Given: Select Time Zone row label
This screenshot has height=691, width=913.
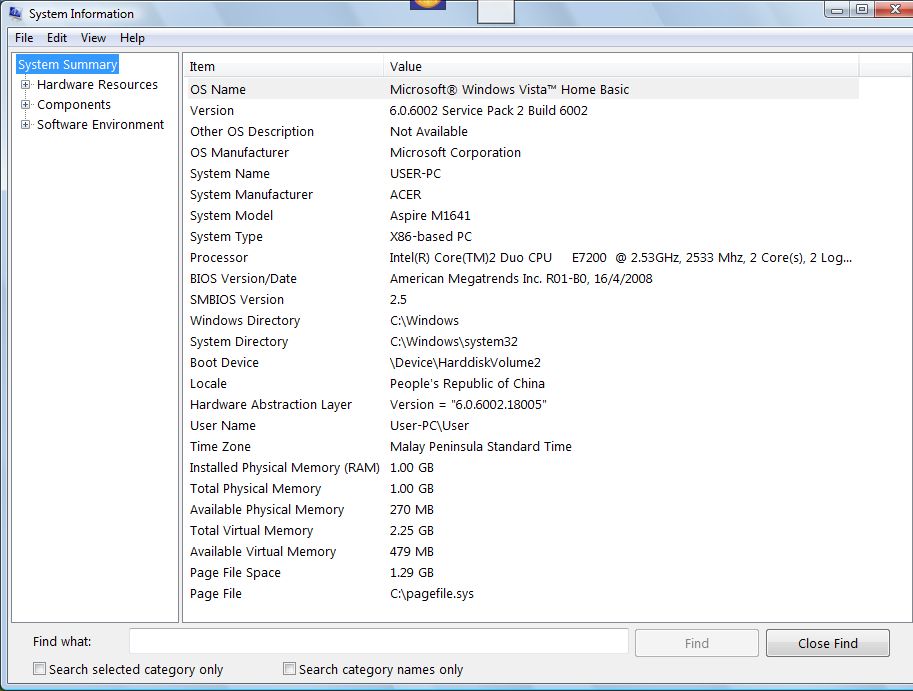Looking at the screenshot, I should tap(220, 446).
